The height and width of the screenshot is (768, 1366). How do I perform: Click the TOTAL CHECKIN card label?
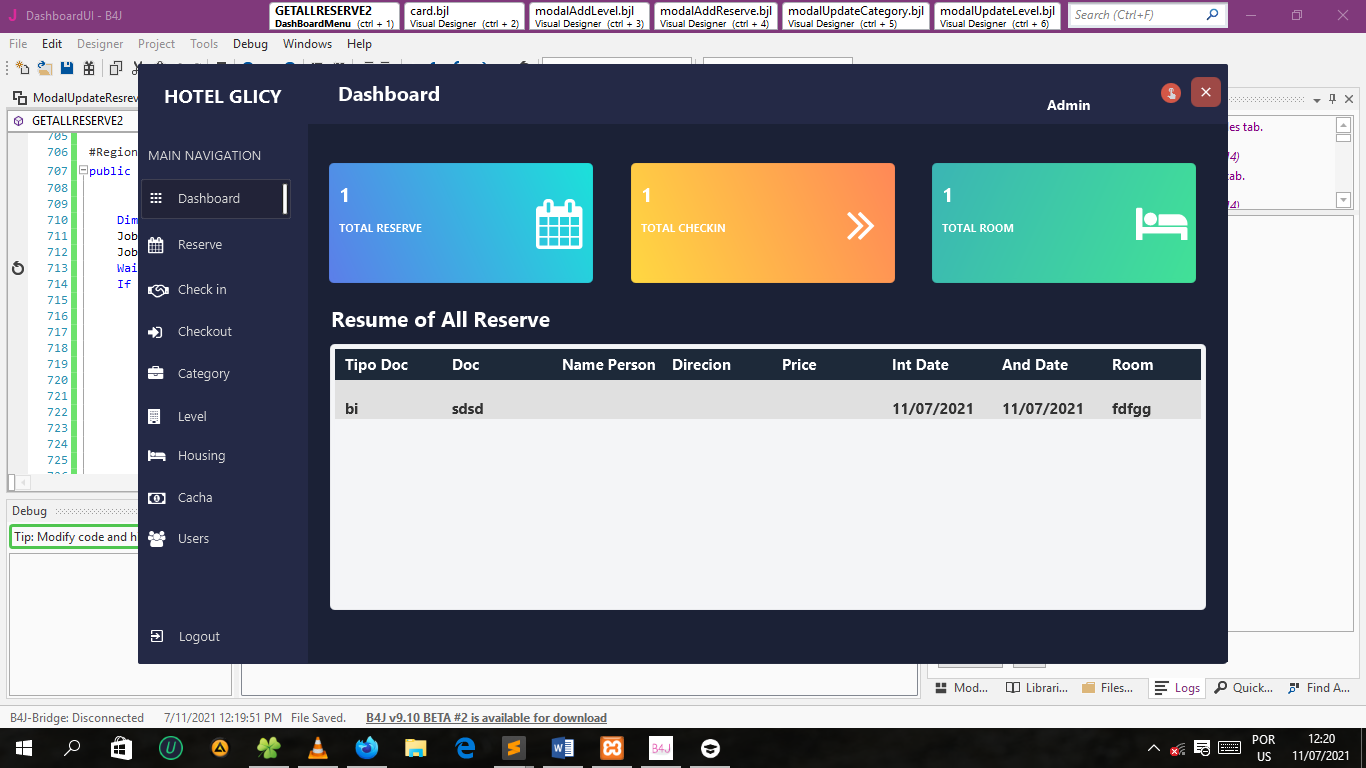(x=683, y=228)
